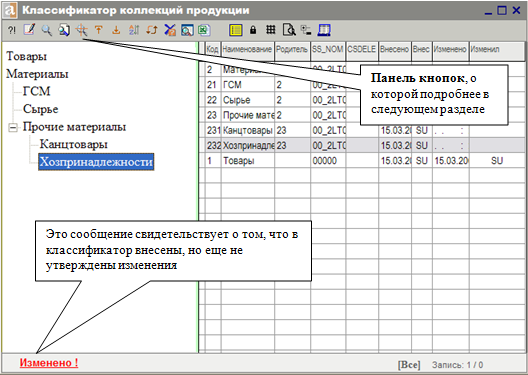Click 'Канцтовары' cell in the table
The image size is (528, 375).
point(248,130)
